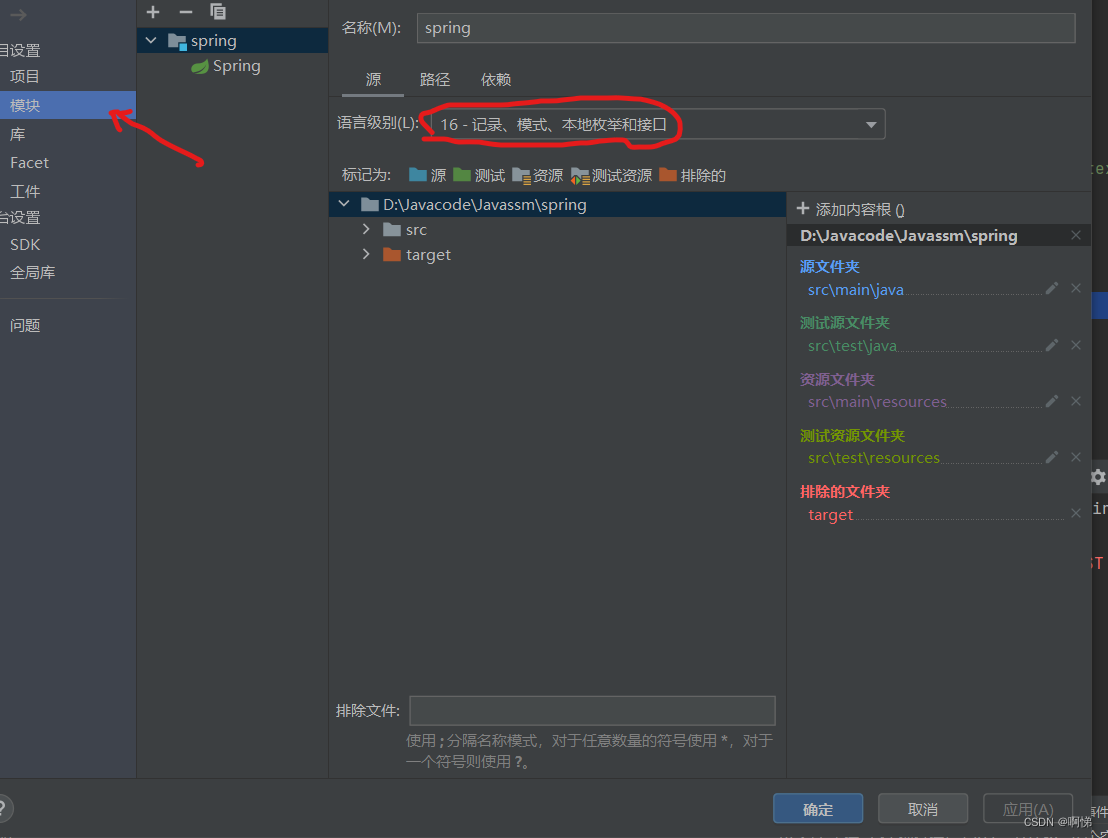Image resolution: width=1108 pixels, height=838 pixels.
Task: Mark folder as 源 (sources)
Action: click(x=428, y=175)
